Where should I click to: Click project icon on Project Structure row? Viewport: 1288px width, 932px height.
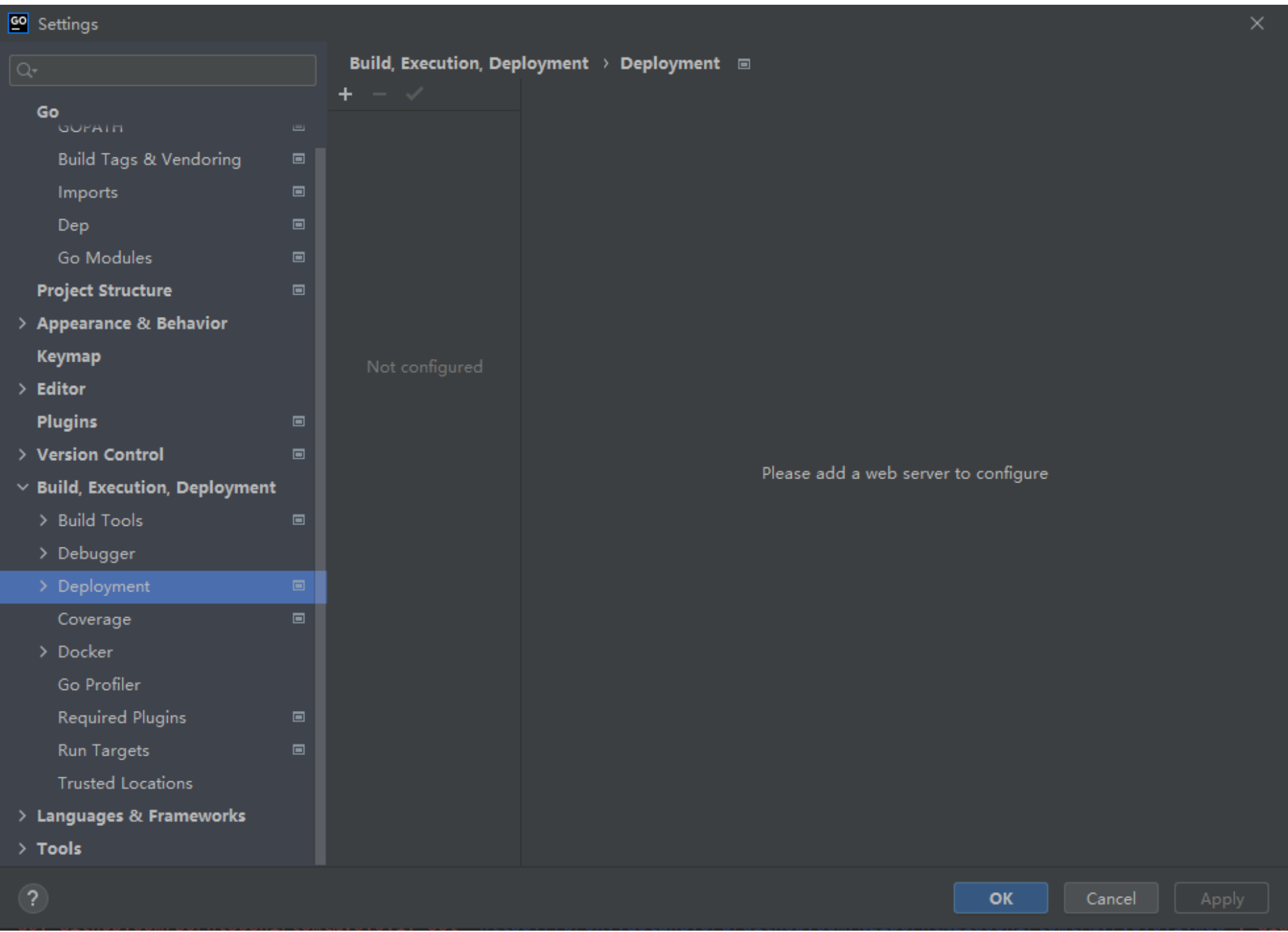coord(298,290)
